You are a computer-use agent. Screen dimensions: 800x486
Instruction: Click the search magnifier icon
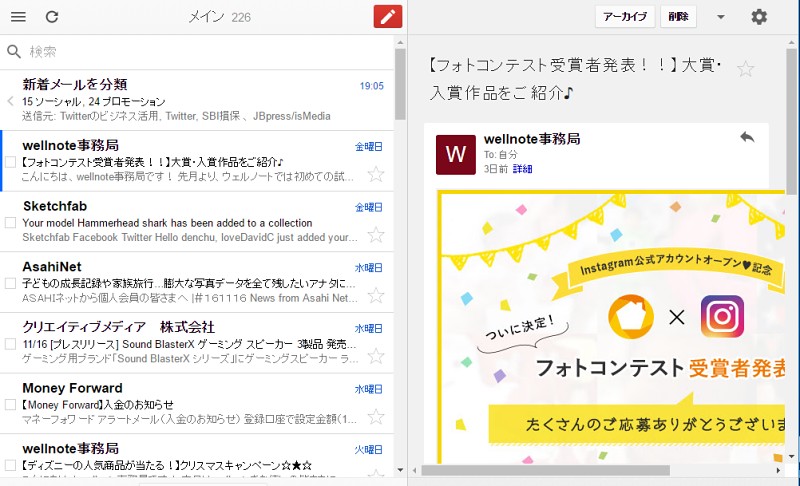pyautogui.click(x=14, y=51)
